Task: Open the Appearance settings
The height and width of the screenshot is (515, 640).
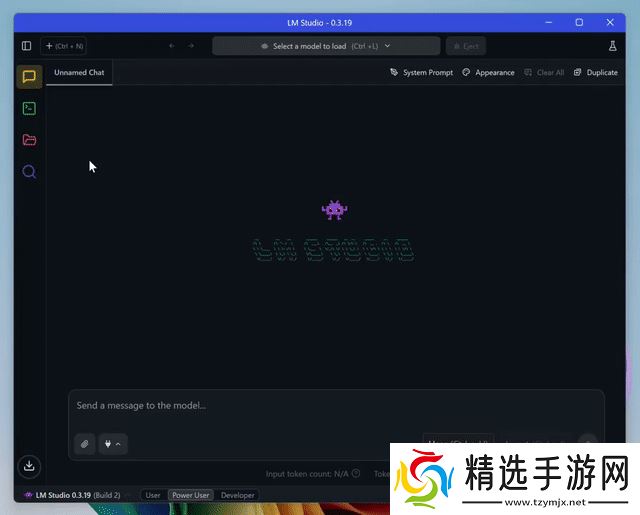Action: coord(488,73)
